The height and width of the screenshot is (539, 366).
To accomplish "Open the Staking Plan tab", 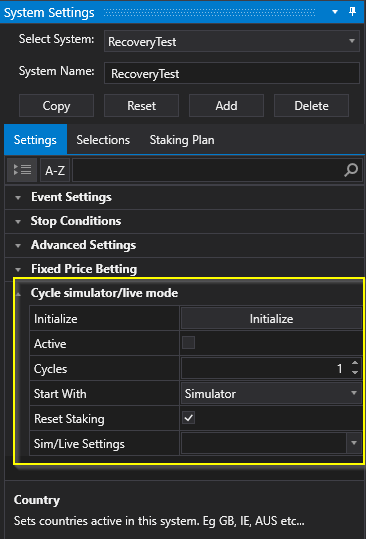I will (182, 140).
